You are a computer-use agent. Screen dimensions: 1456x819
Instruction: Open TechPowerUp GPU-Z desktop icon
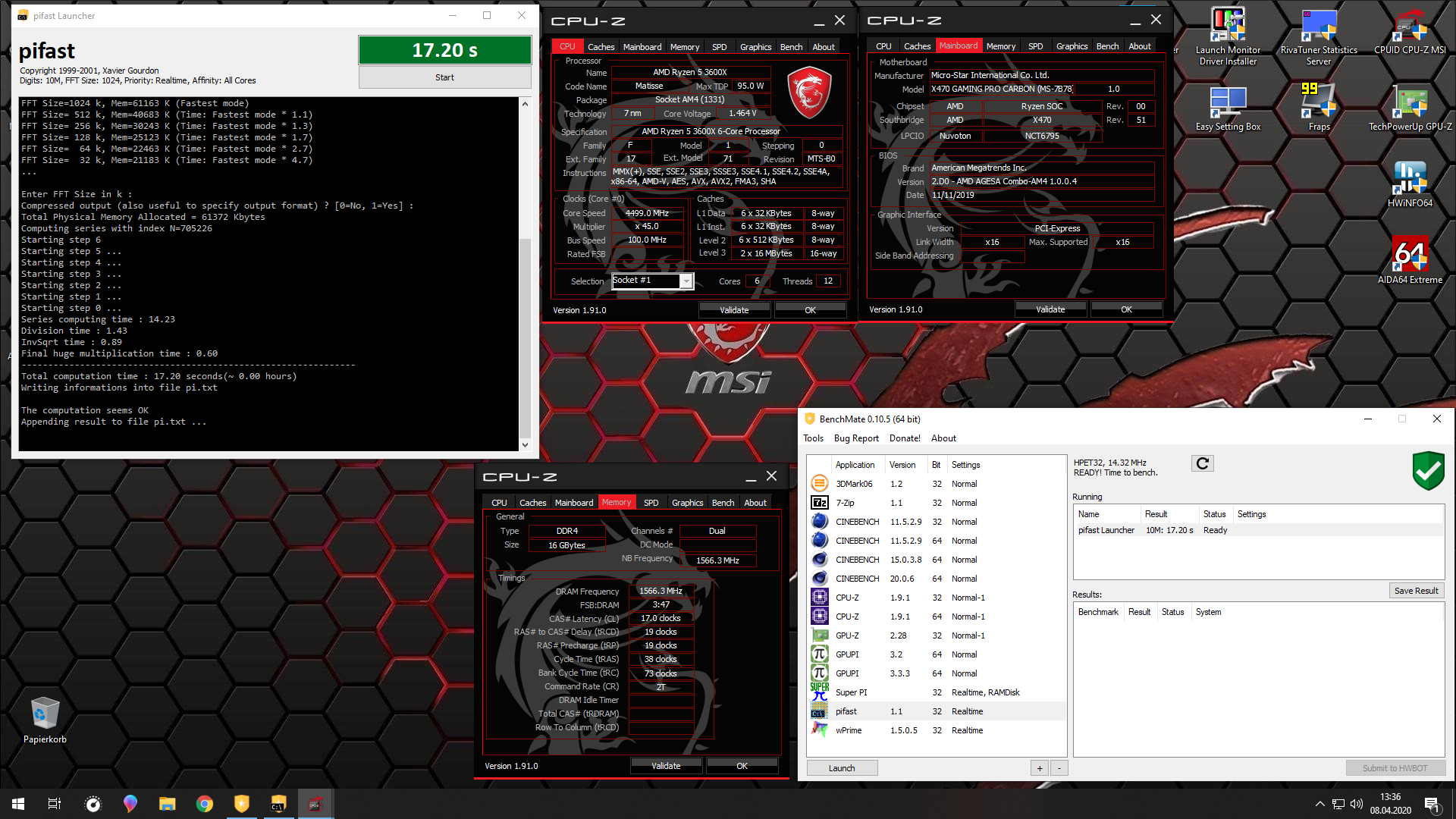(1410, 108)
